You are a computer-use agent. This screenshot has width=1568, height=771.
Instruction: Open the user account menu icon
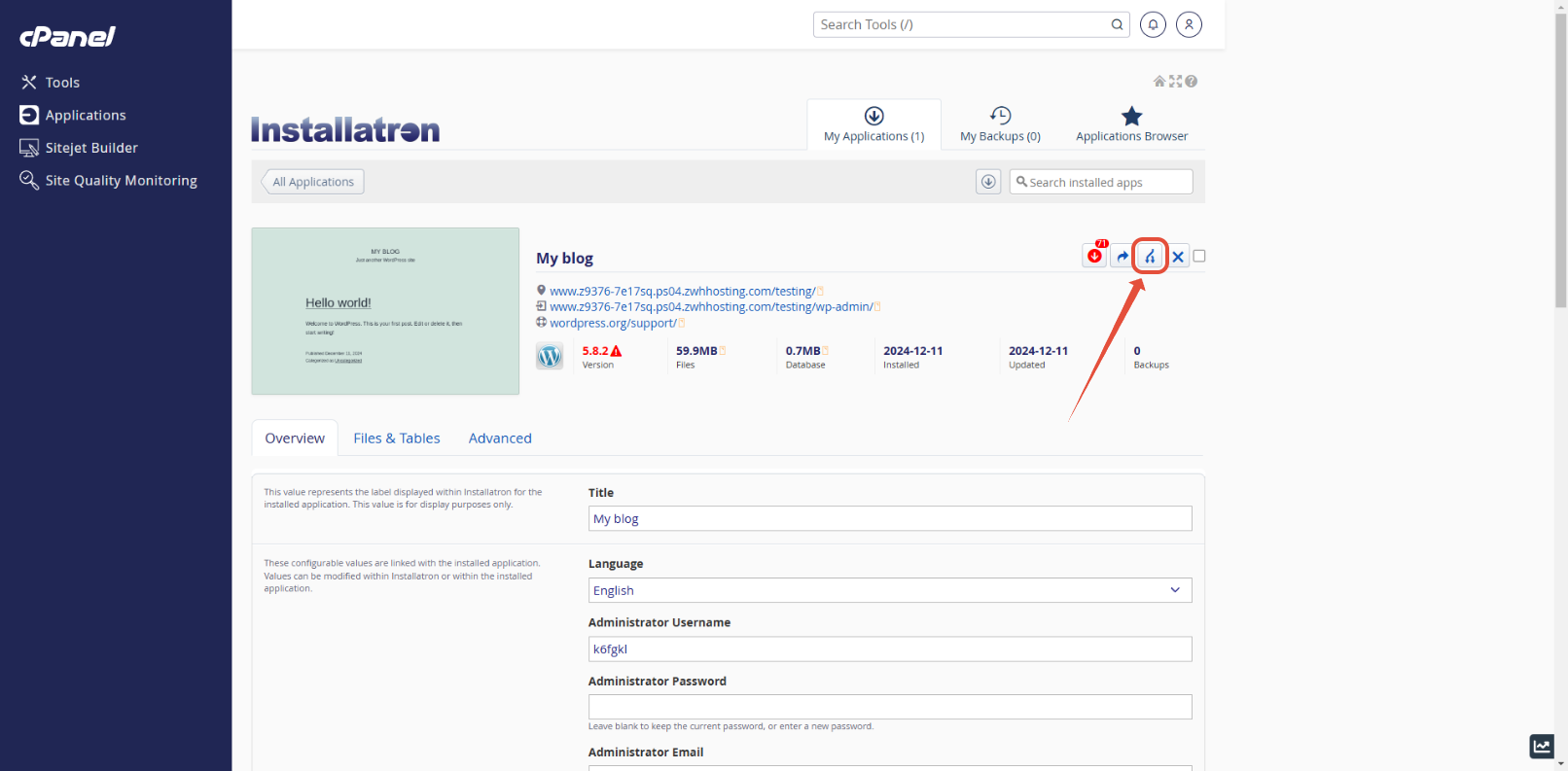pyautogui.click(x=1189, y=24)
